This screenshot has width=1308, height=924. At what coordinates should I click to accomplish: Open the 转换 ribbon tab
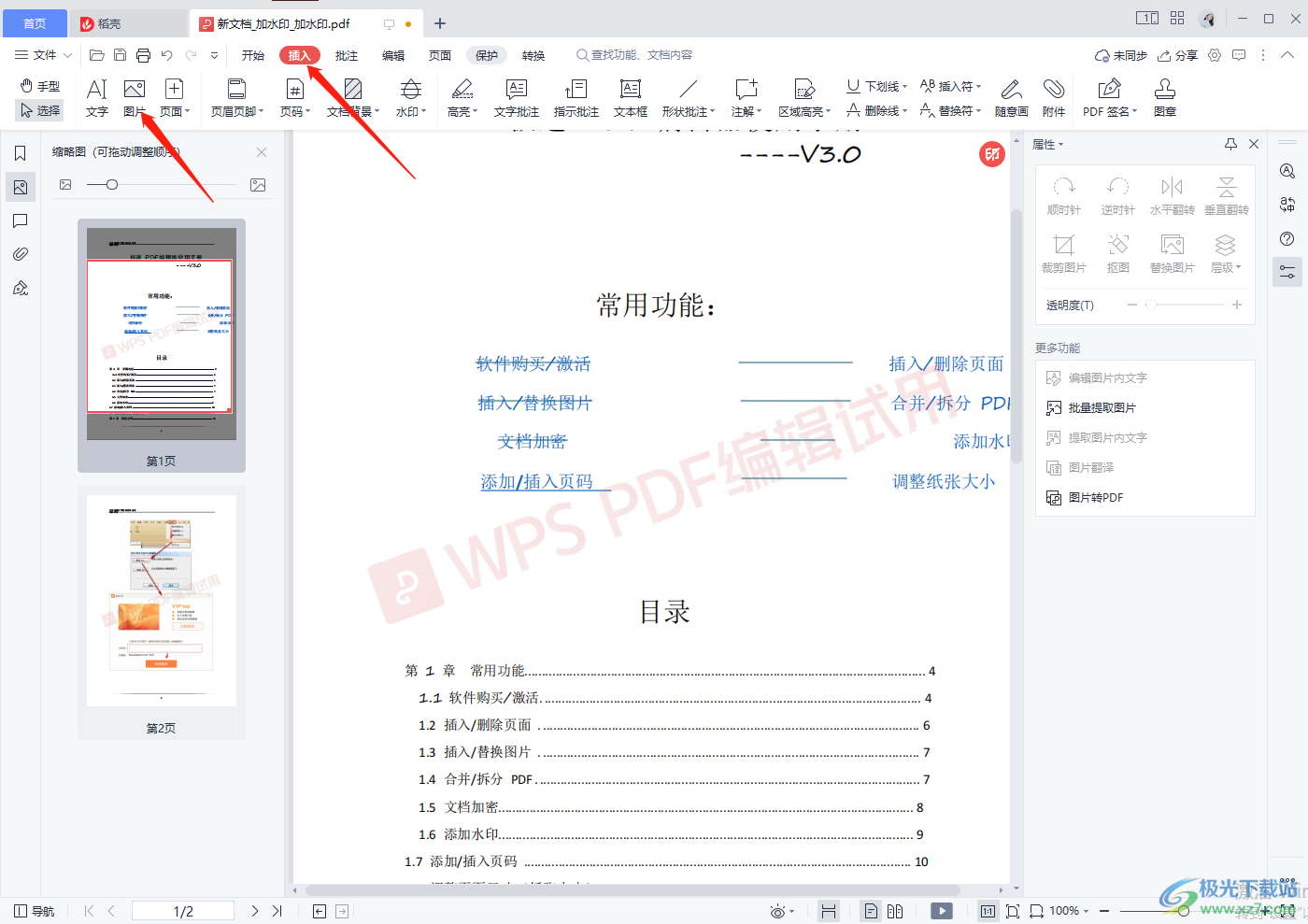(x=533, y=55)
